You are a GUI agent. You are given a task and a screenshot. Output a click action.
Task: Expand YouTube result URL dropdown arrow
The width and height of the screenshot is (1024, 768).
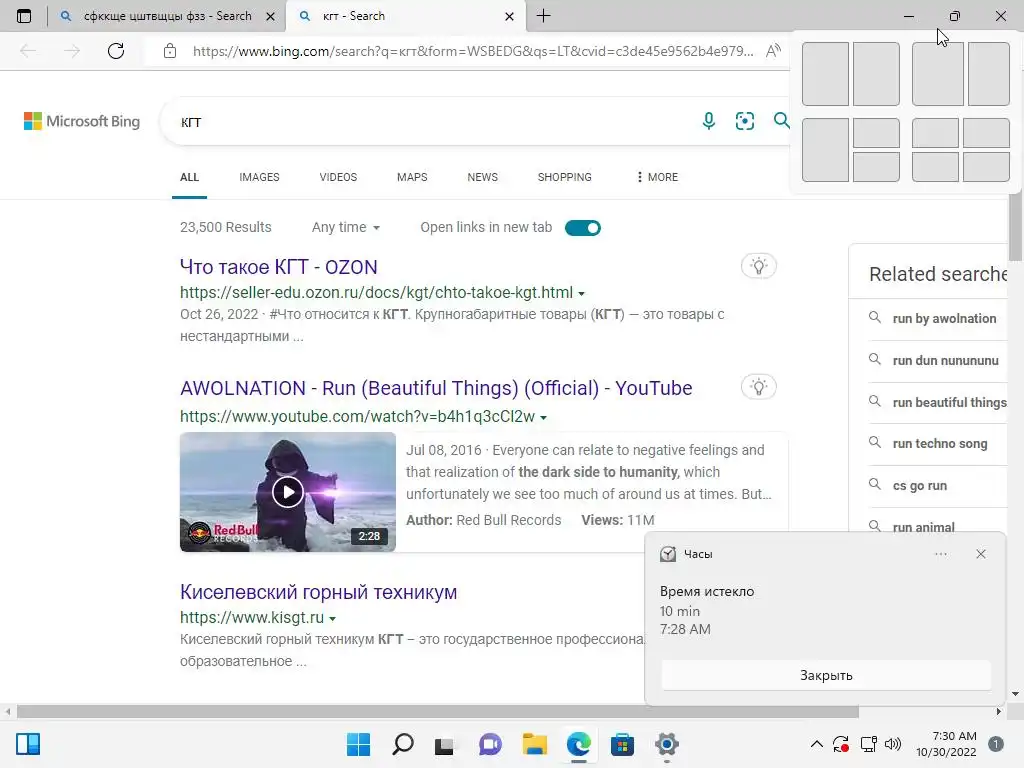click(543, 418)
